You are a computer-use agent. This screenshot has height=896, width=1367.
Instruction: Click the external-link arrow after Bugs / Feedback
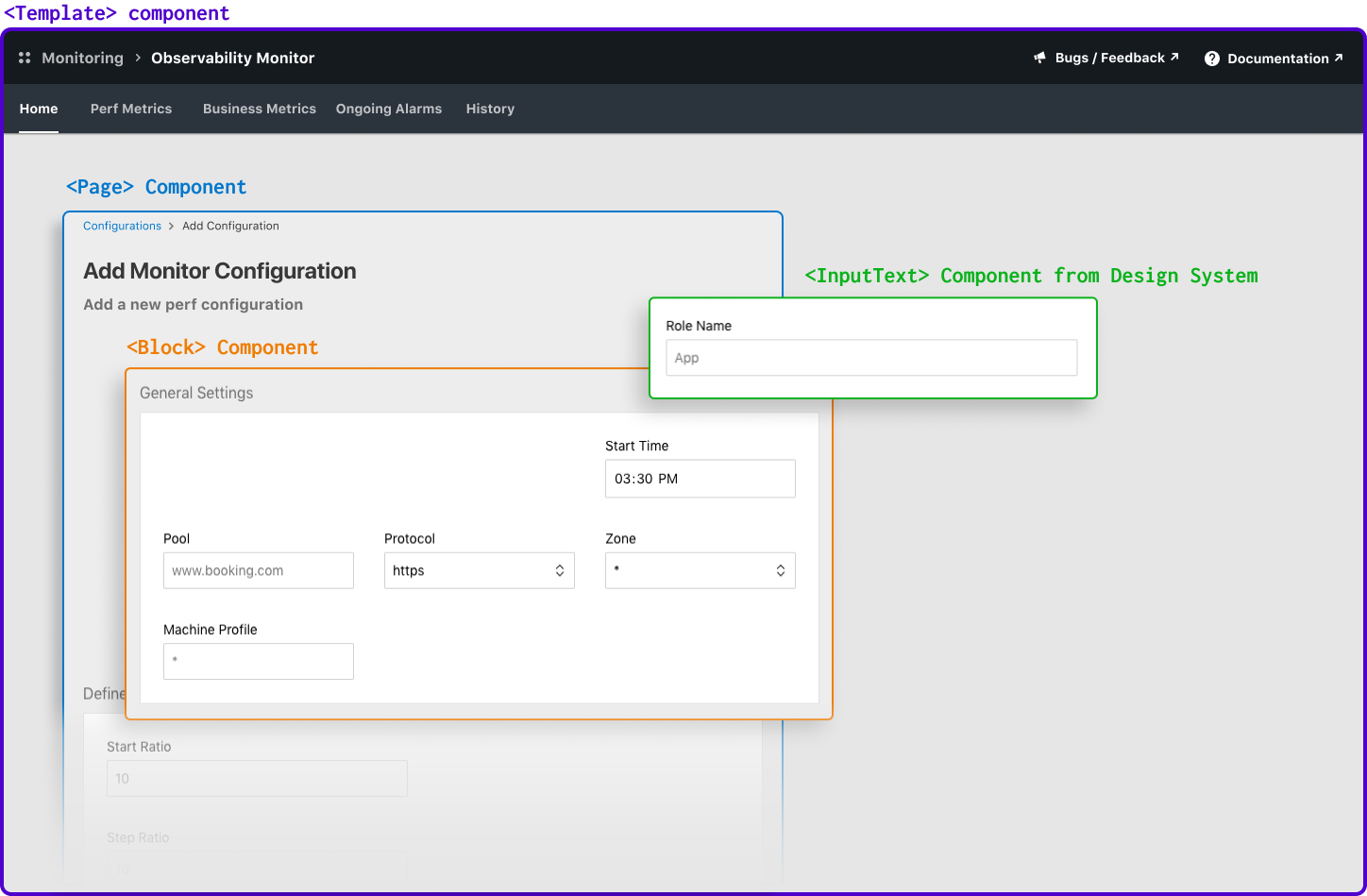1173,57
